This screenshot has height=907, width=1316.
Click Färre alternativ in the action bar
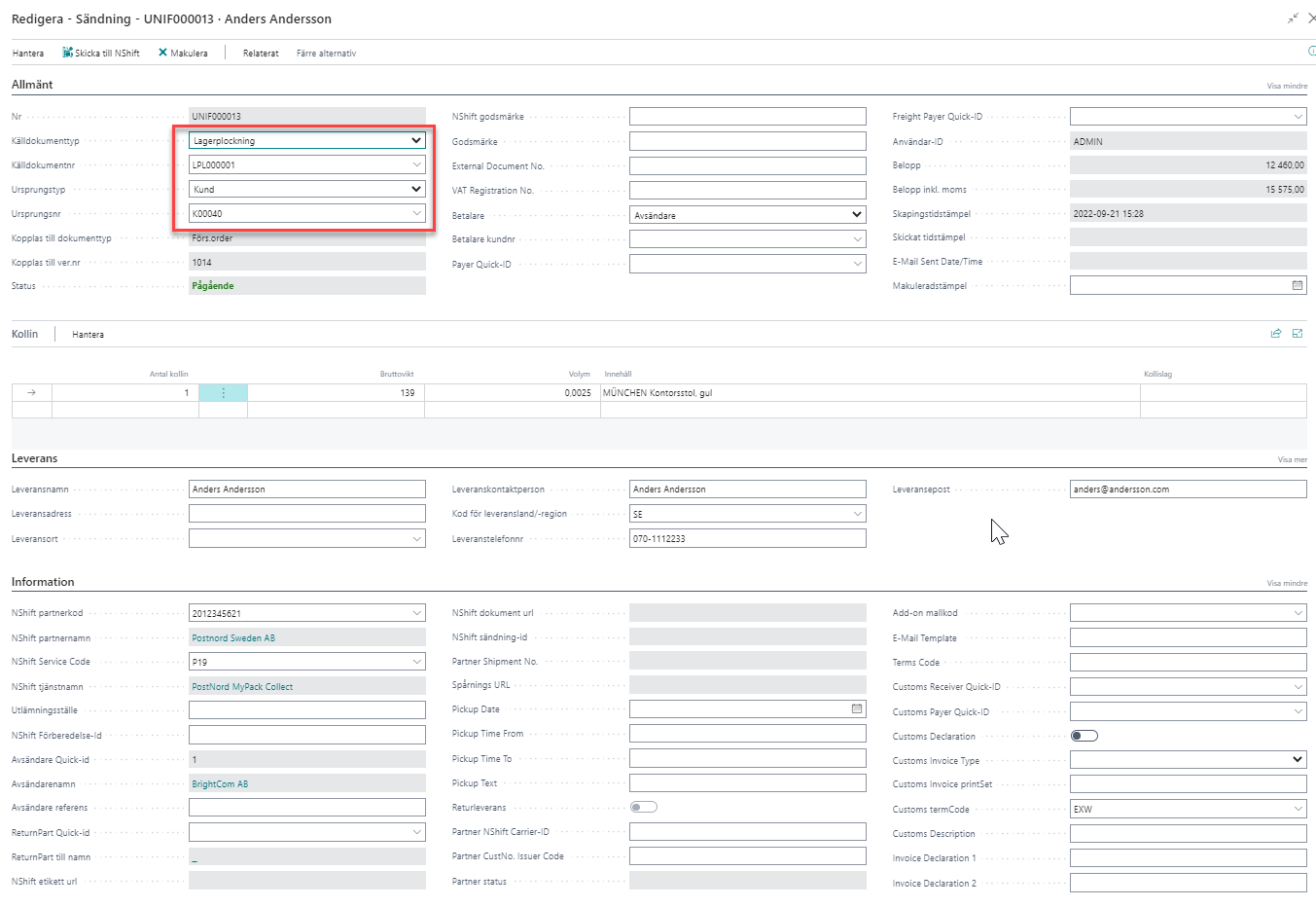[x=326, y=54]
